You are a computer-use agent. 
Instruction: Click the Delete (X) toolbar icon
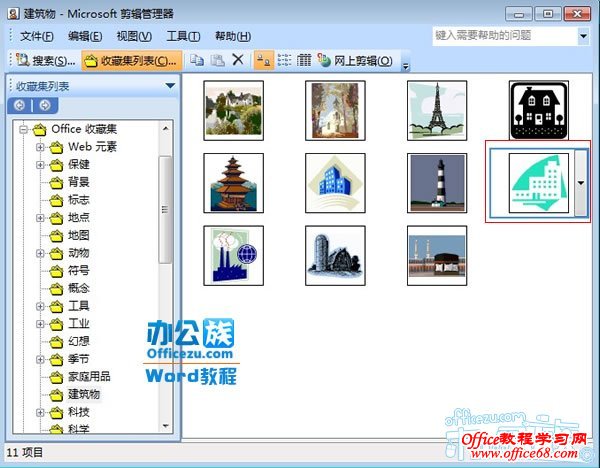pyautogui.click(x=238, y=60)
